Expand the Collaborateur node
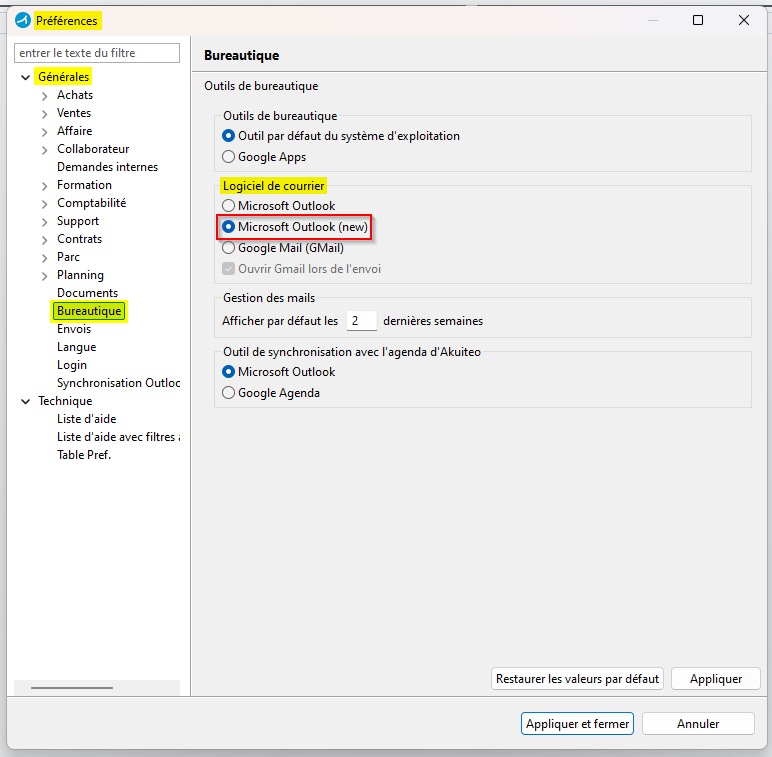 point(45,150)
